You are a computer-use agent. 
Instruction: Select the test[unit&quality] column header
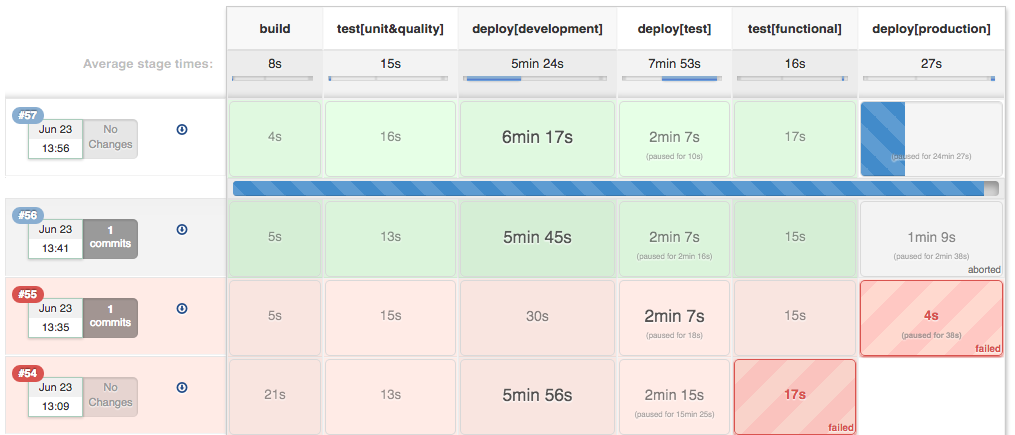point(390,28)
